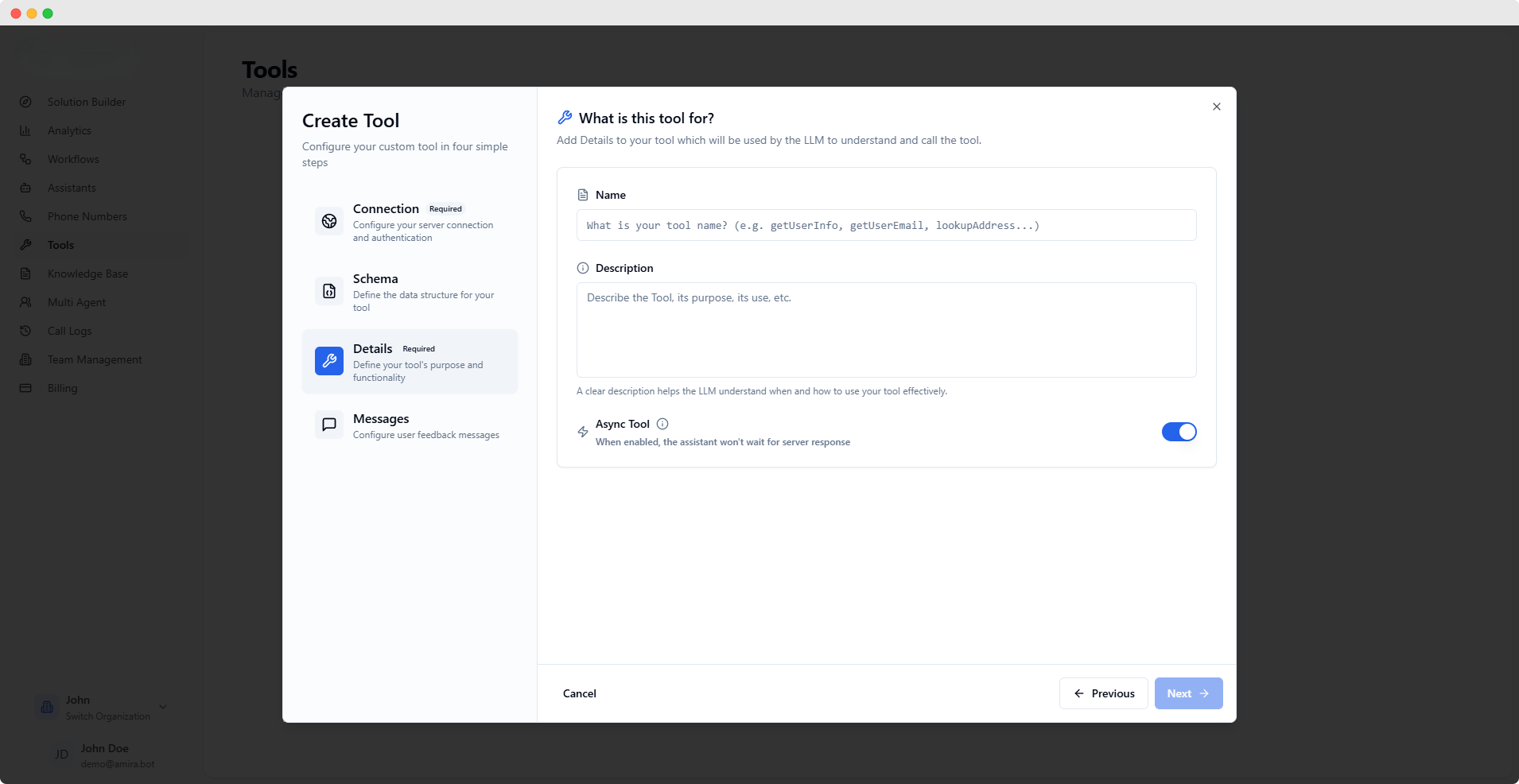Go to Call Logs in sidebar
Screen dimensions: 1519x784
pos(69,331)
